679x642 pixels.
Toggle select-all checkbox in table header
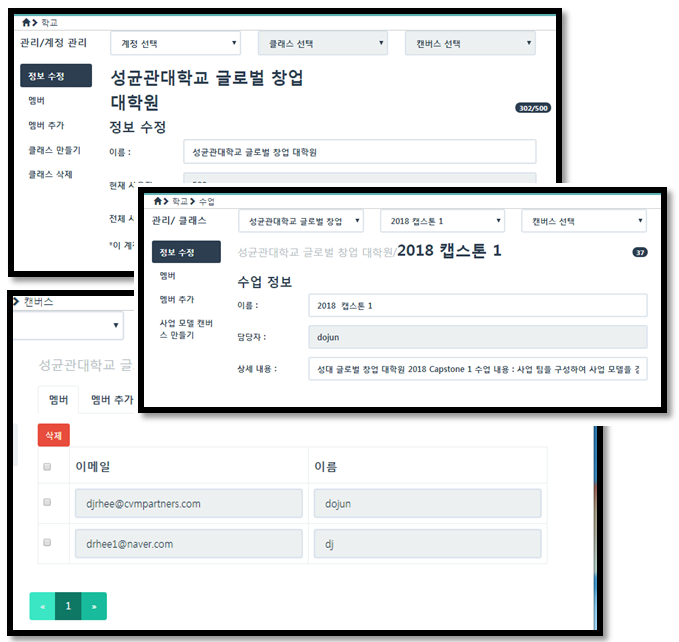(x=47, y=466)
